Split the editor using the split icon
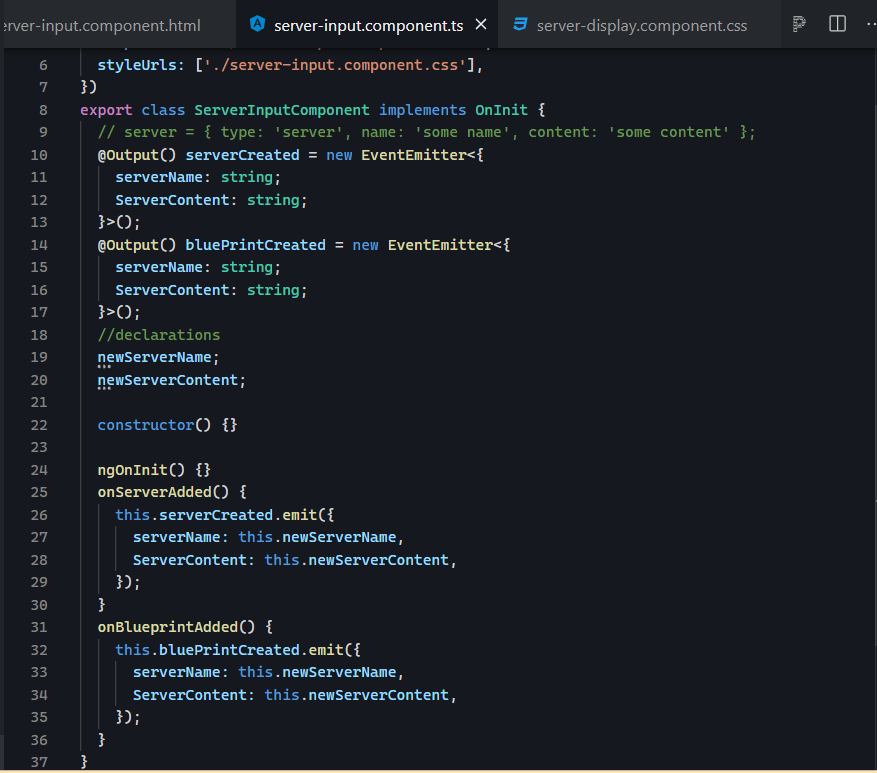The image size is (877, 773). [836, 25]
